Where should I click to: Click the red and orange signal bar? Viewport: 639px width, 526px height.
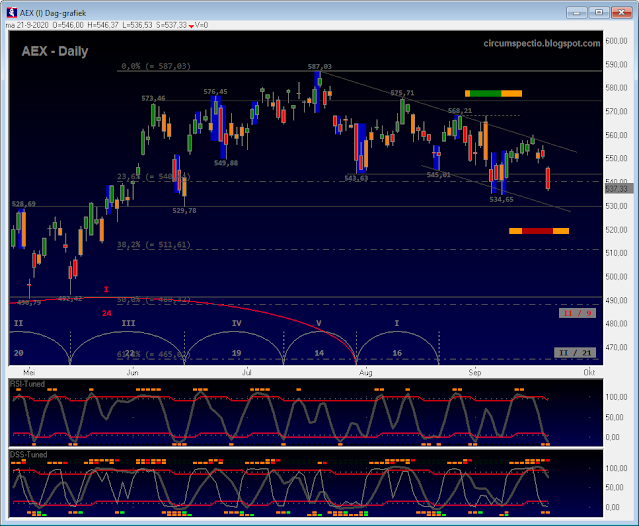(539, 231)
